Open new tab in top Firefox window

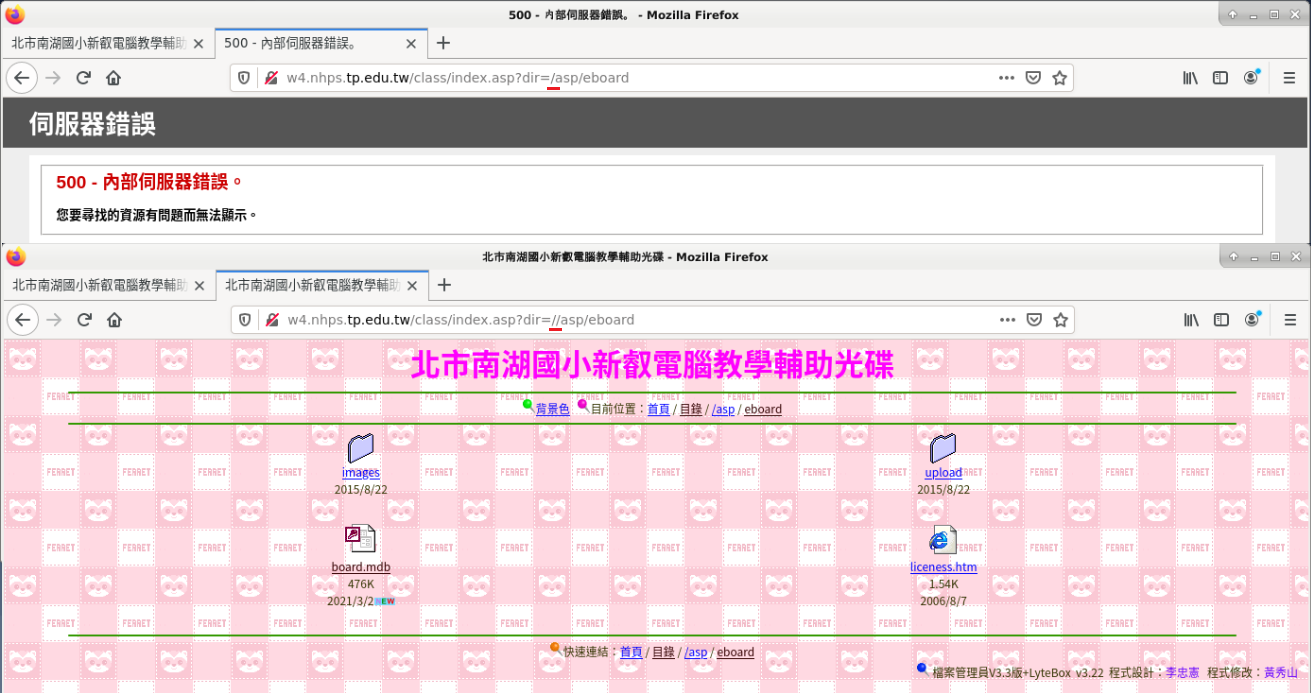[444, 43]
